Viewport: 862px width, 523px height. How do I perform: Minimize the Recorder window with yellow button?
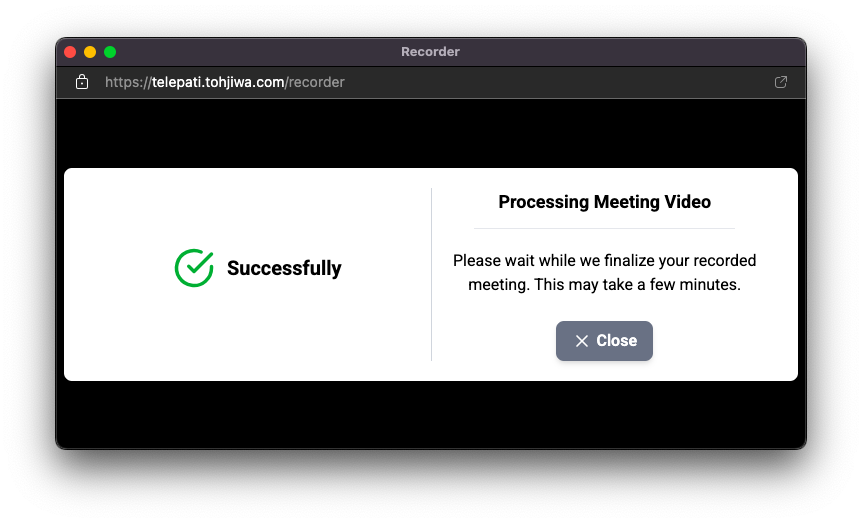point(90,52)
